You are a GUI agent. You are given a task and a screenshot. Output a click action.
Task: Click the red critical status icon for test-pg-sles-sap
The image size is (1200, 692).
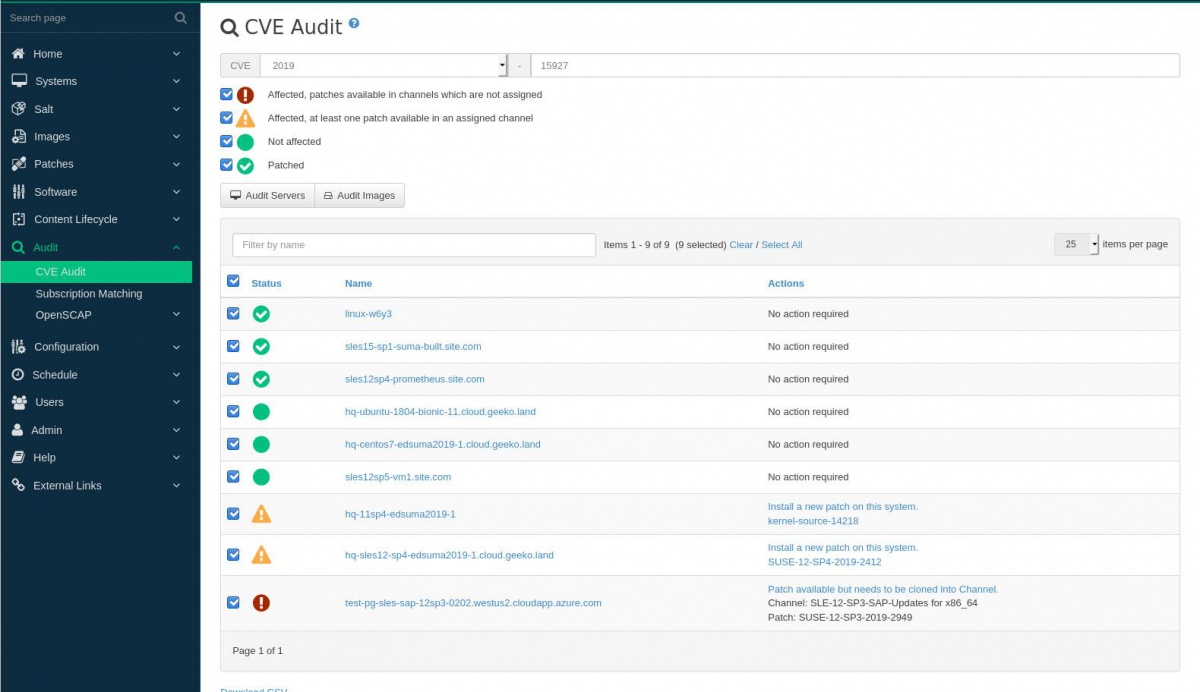261,603
